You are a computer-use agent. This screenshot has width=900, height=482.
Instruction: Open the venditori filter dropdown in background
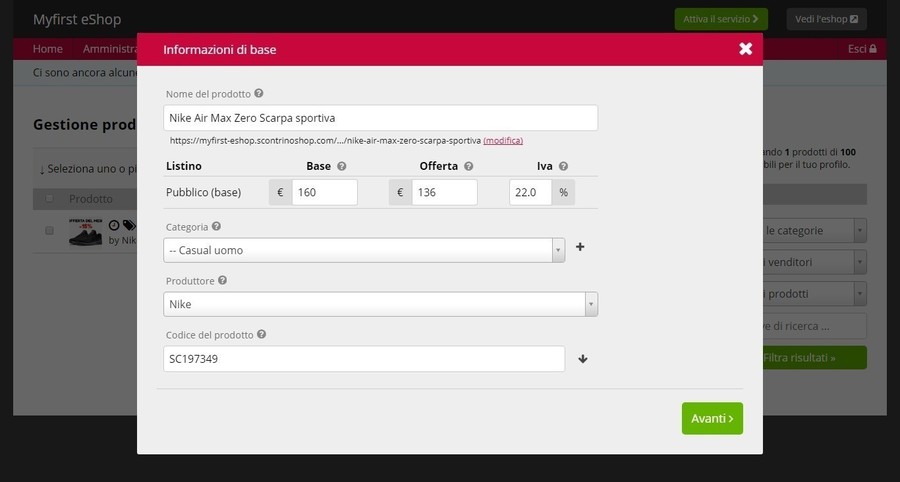coord(814,262)
